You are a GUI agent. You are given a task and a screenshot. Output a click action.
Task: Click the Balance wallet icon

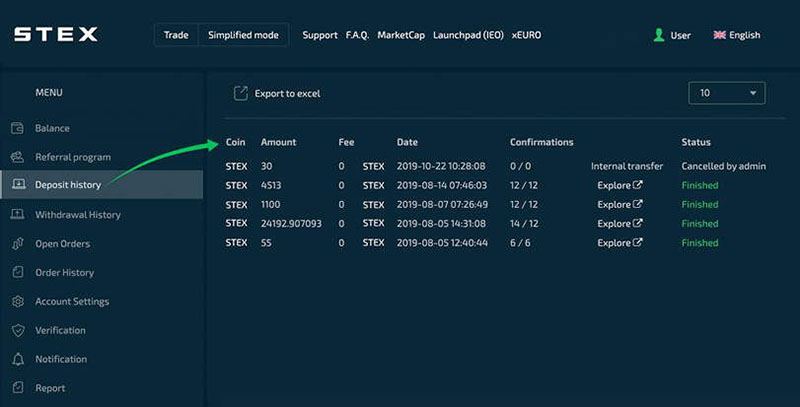17,128
